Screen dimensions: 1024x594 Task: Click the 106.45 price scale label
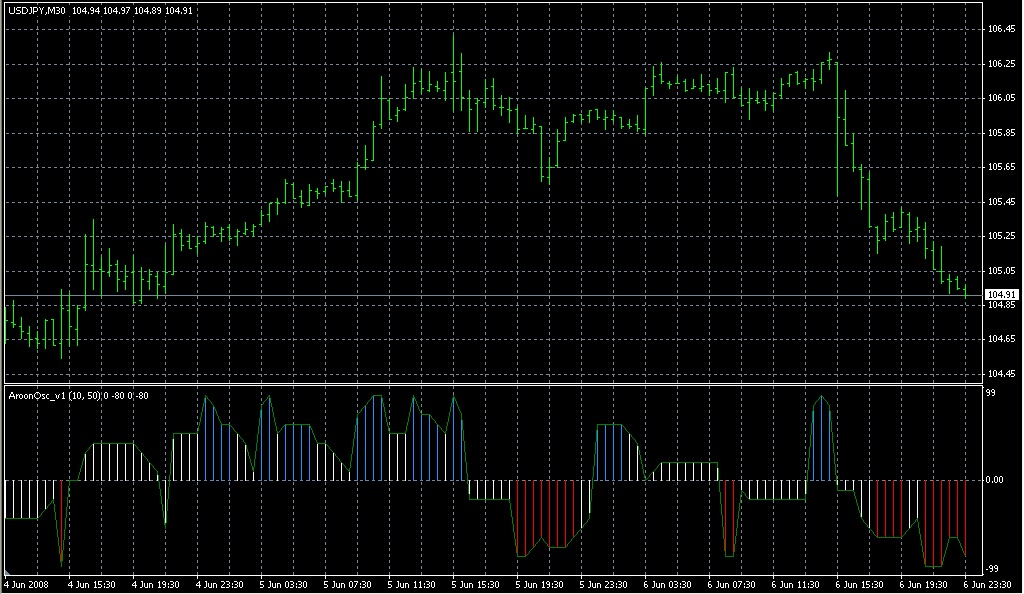1001,29
